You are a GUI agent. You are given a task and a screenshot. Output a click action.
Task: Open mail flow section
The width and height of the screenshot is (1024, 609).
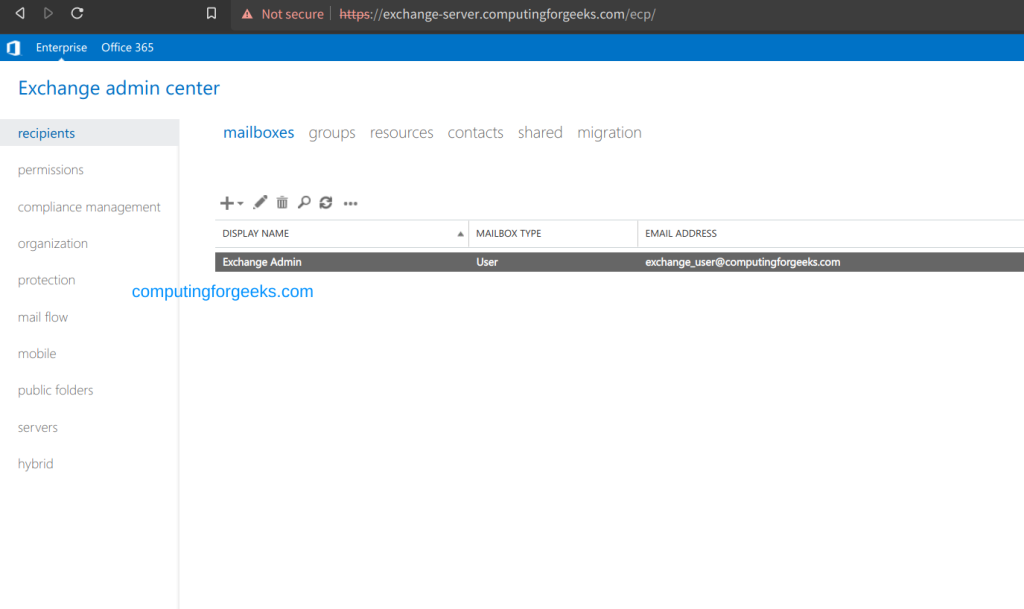(42, 316)
